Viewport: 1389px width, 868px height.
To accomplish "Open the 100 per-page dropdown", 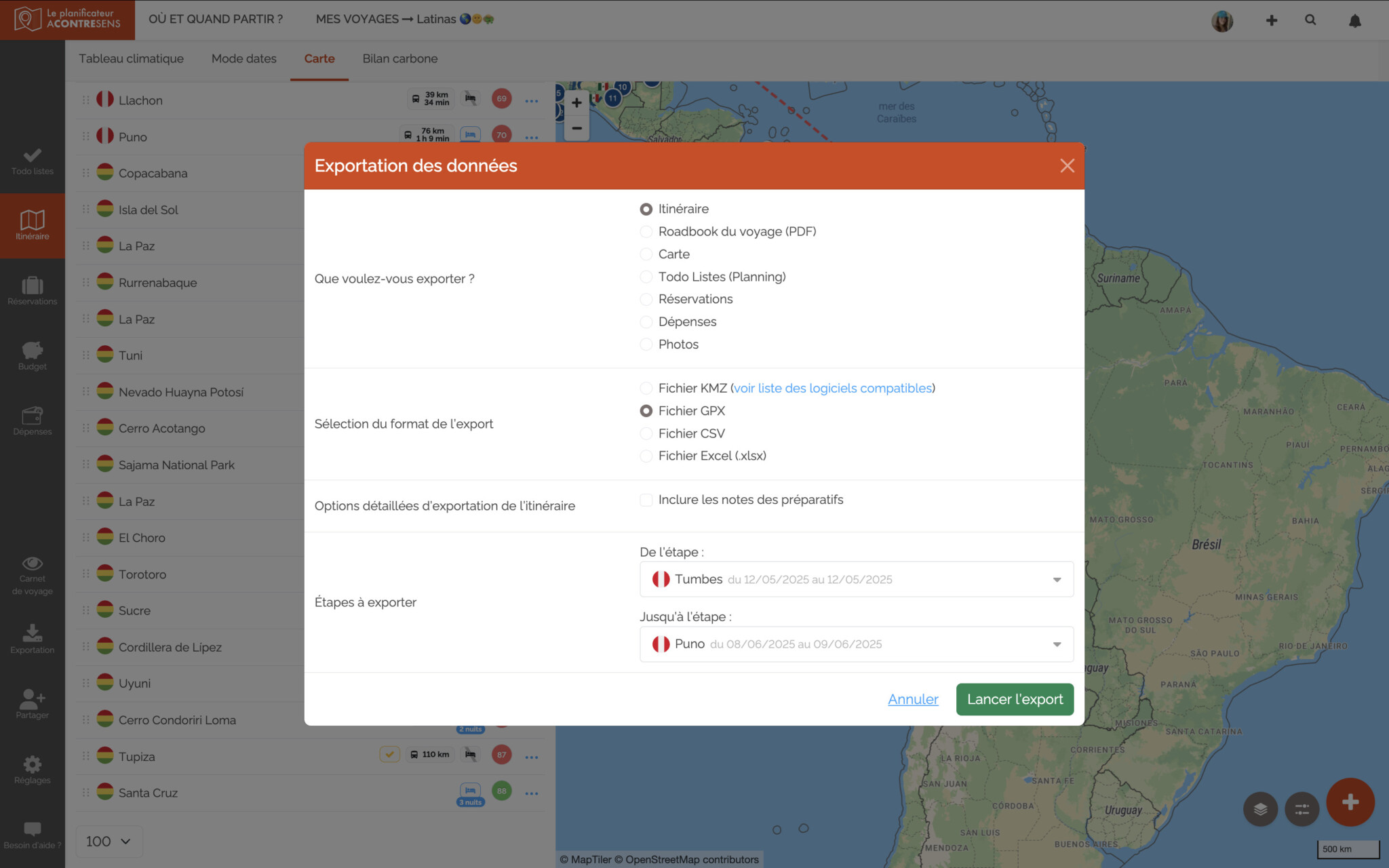I will 109,842.
